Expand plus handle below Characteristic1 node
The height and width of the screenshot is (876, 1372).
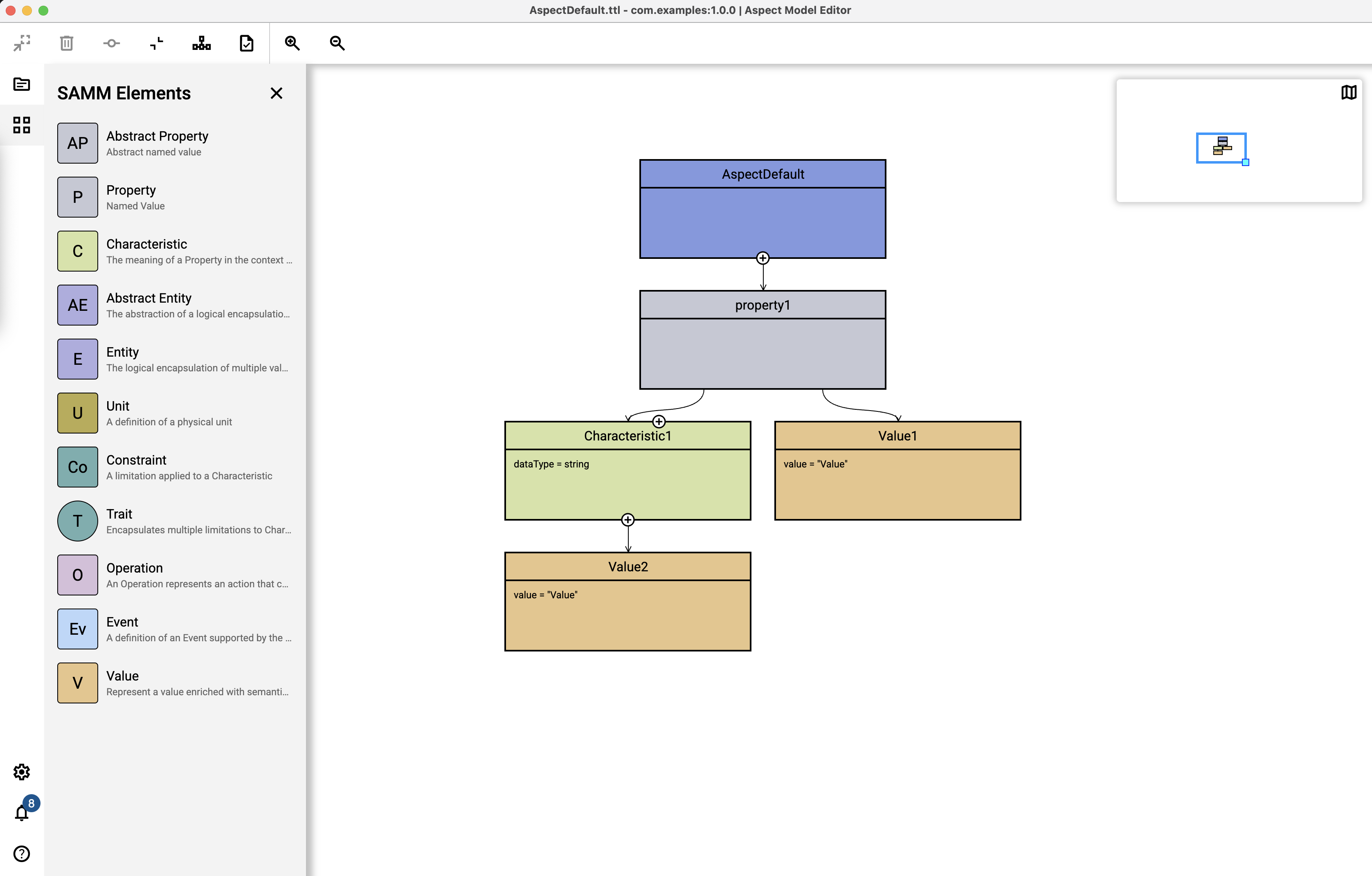[x=628, y=519]
